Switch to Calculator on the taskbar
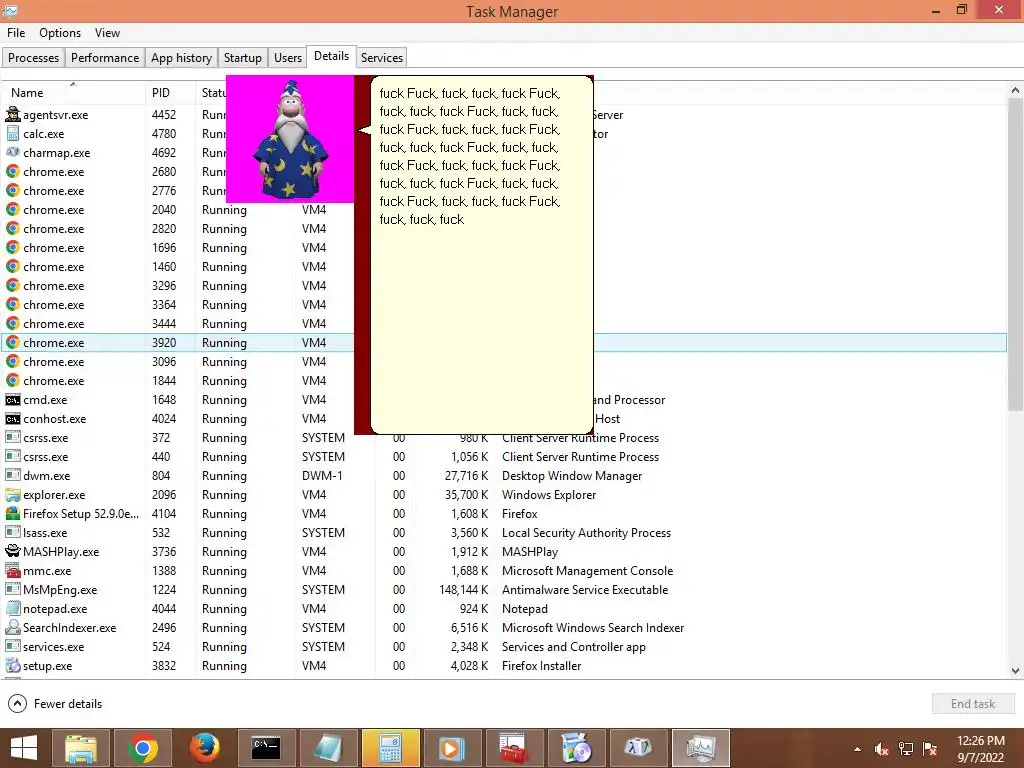The width and height of the screenshot is (1024, 768). (x=391, y=748)
